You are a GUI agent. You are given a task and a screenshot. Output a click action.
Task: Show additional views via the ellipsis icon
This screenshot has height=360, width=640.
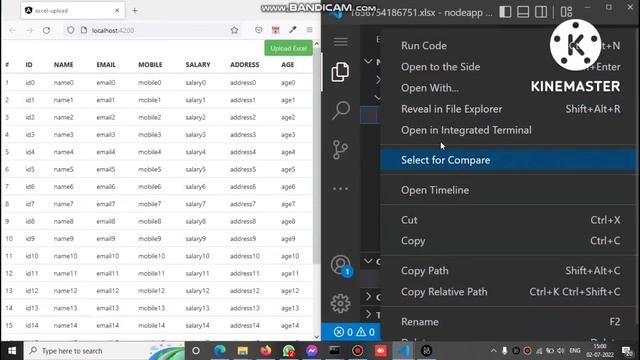point(340,189)
